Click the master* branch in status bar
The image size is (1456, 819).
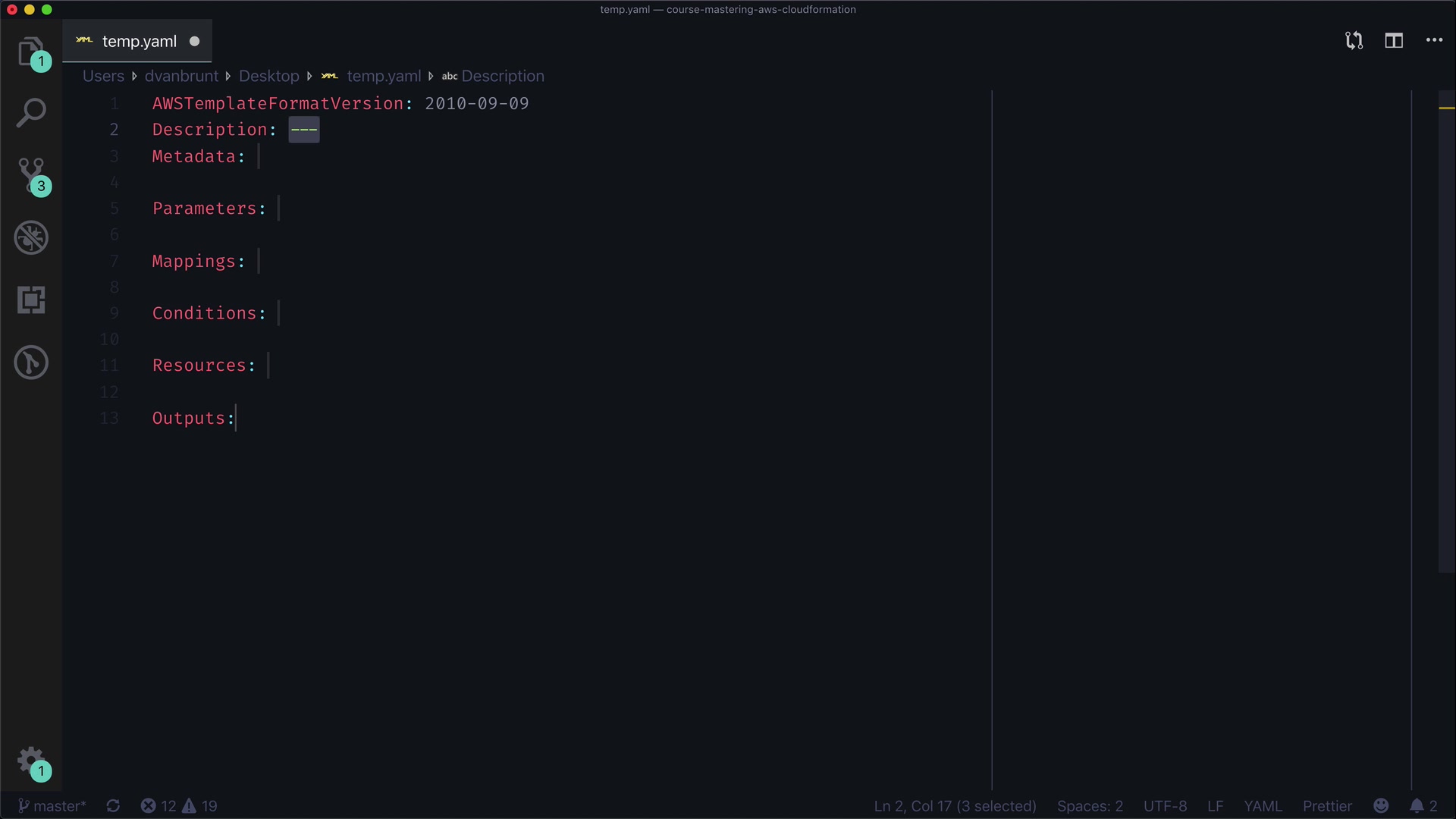click(x=52, y=805)
